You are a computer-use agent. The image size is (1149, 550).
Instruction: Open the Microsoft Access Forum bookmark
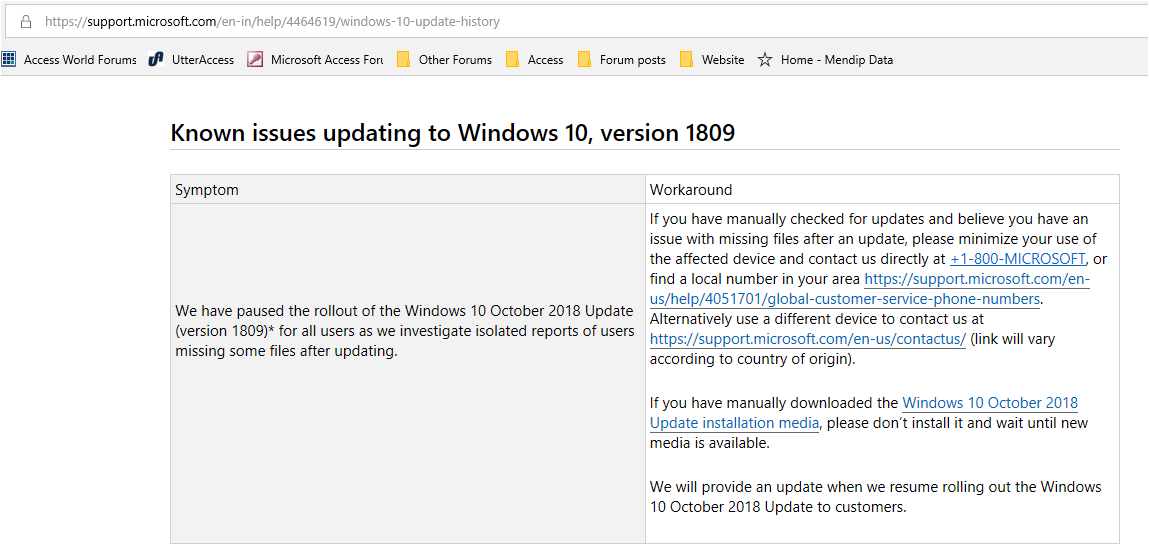click(315, 60)
